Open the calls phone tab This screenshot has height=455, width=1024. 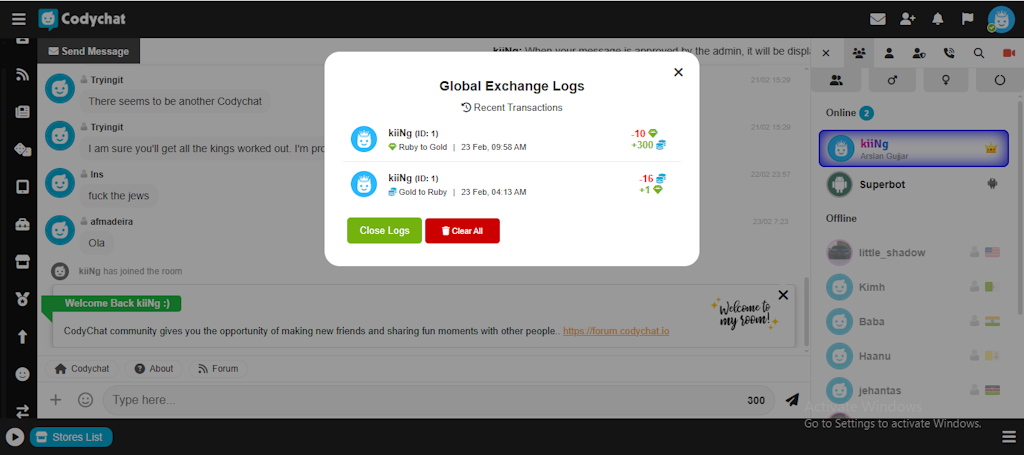(x=949, y=54)
